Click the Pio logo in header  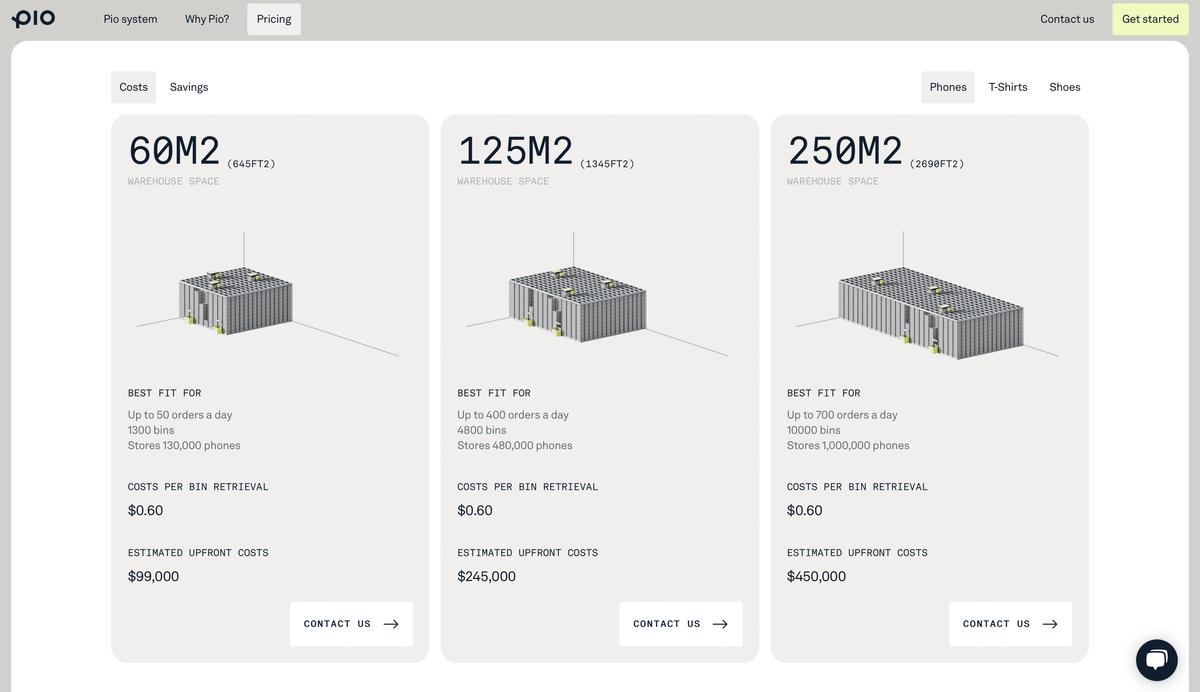click(33, 19)
